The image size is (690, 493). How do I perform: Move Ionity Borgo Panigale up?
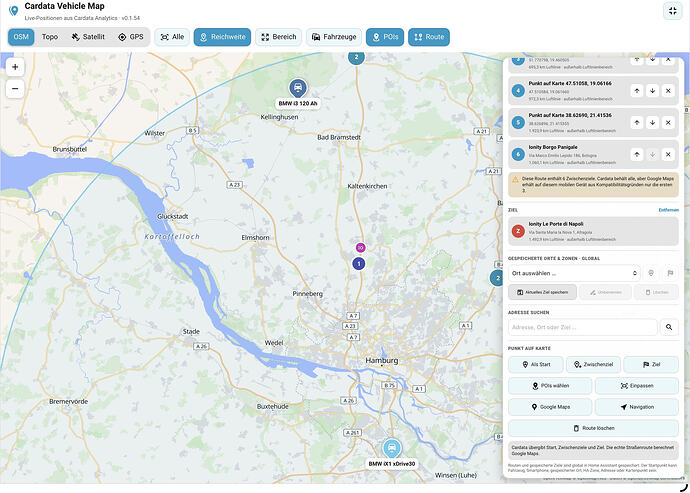(636, 154)
